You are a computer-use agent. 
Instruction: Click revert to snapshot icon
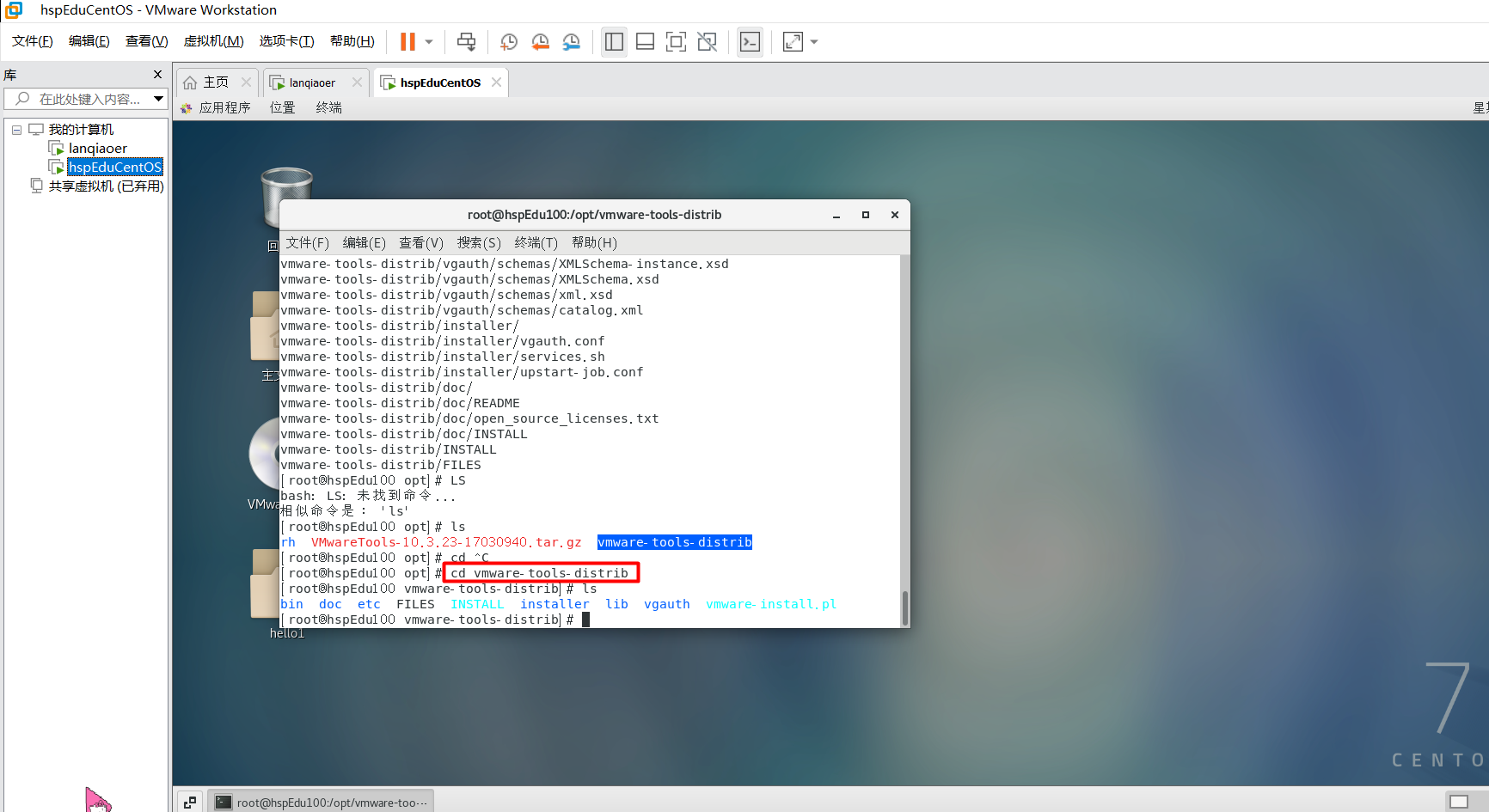coord(540,41)
